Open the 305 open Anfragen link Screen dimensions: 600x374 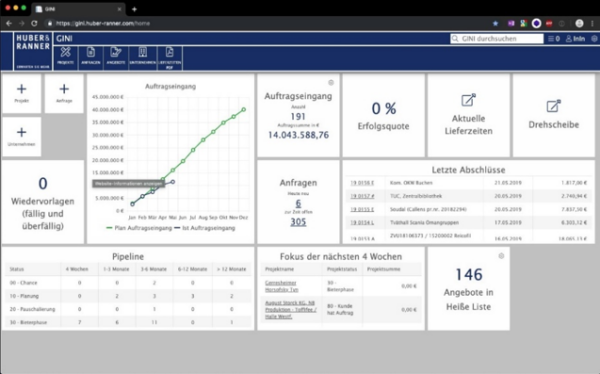tap(298, 222)
